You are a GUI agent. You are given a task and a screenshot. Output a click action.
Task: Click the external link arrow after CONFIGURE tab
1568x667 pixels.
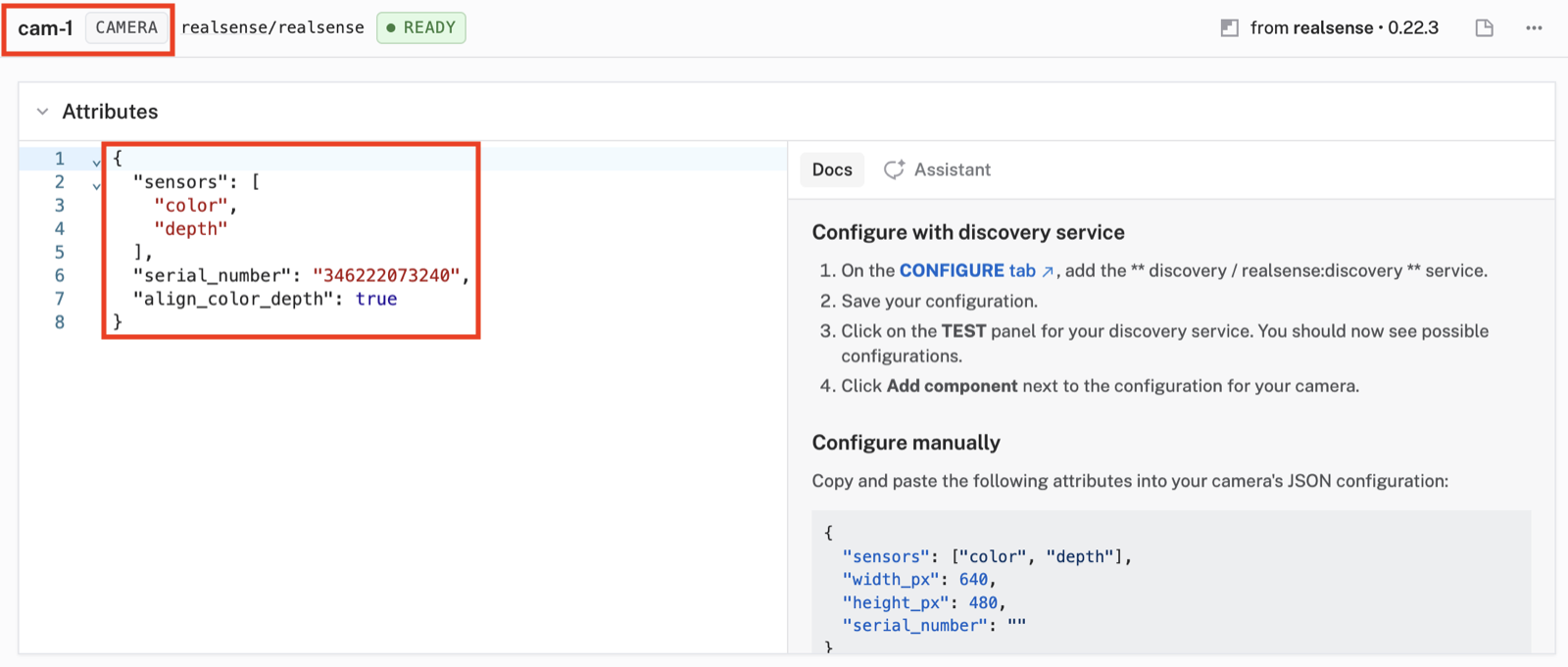1048,271
